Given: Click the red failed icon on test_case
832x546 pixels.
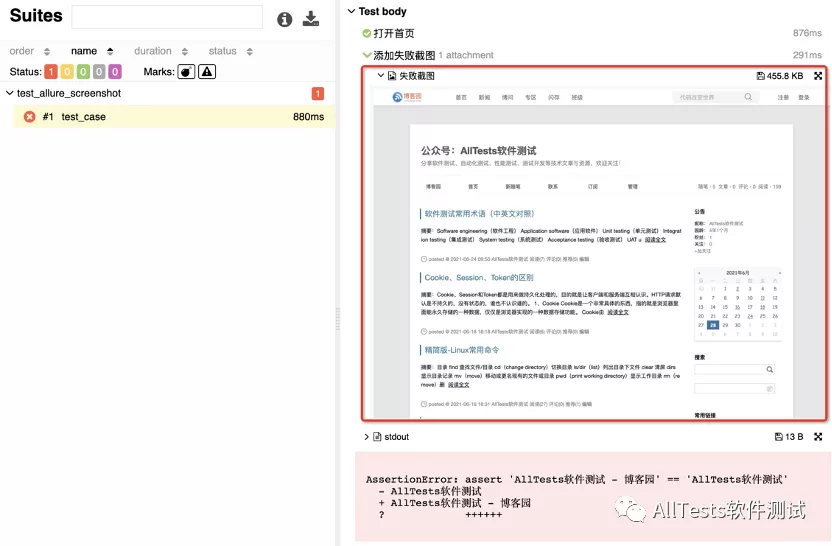Looking at the screenshot, I should 30,117.
